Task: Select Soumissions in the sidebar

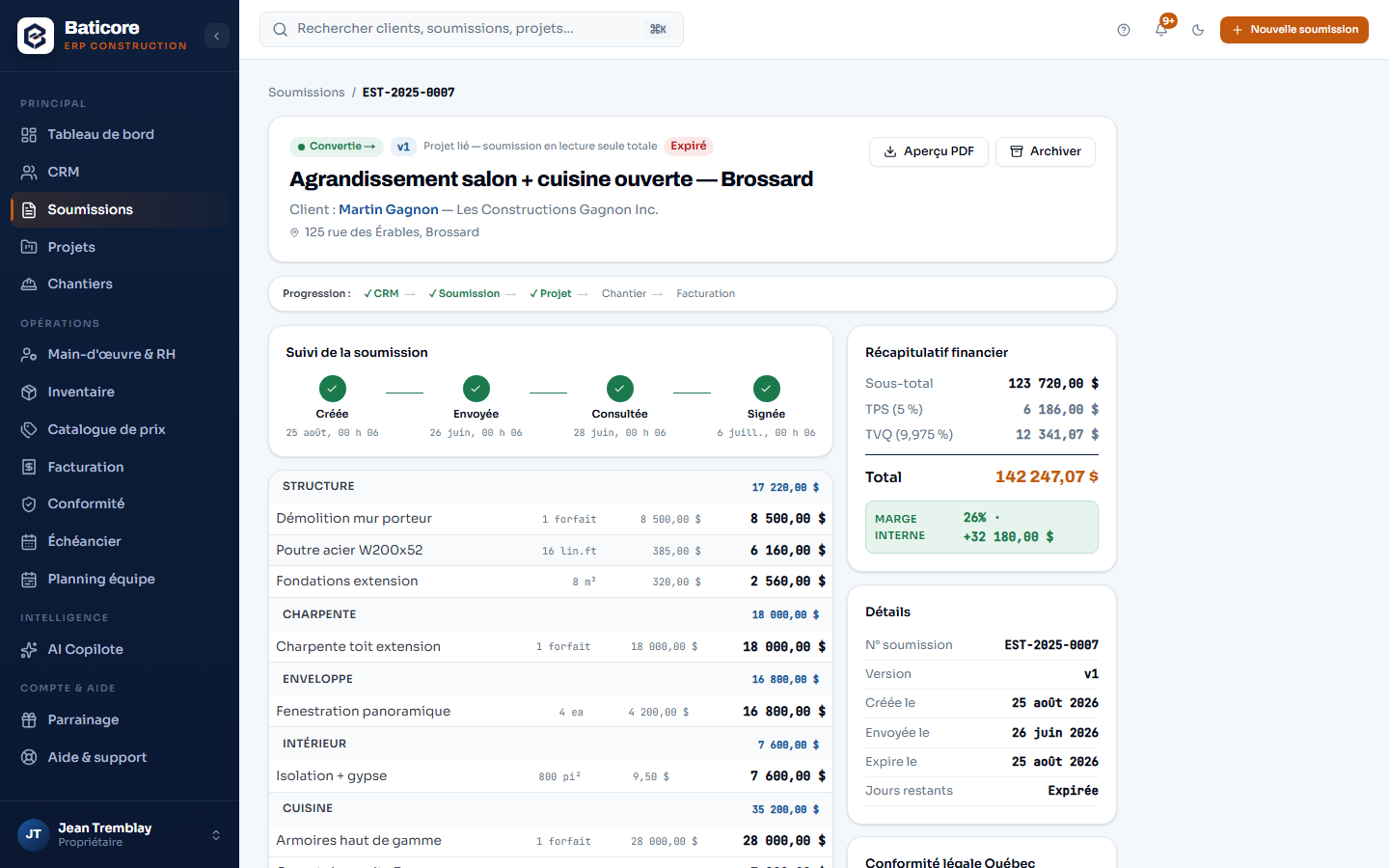Action: click(x=120, y=209)
